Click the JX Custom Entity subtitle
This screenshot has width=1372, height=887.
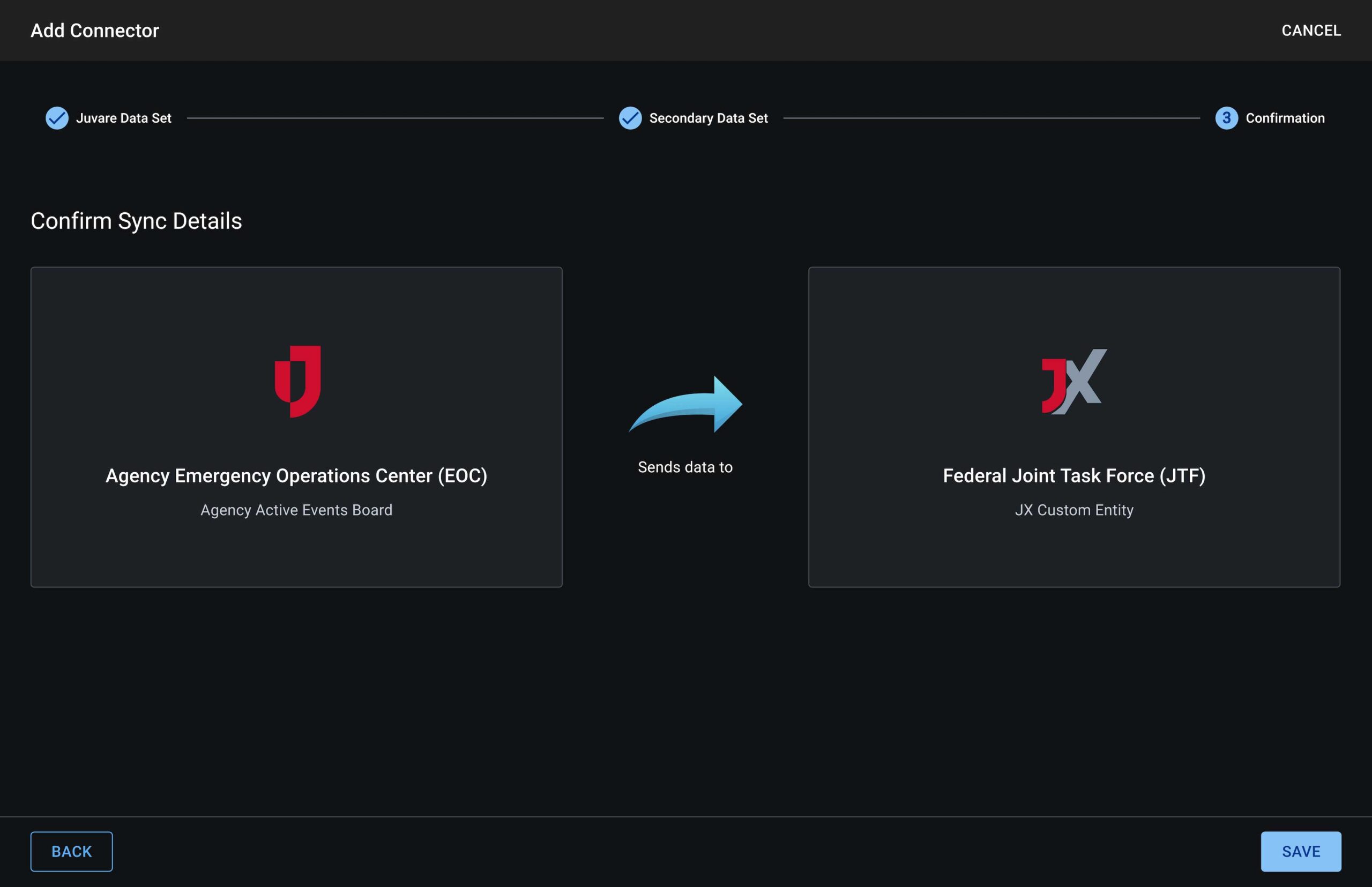pyautogui.click(x=1074, y=510)
